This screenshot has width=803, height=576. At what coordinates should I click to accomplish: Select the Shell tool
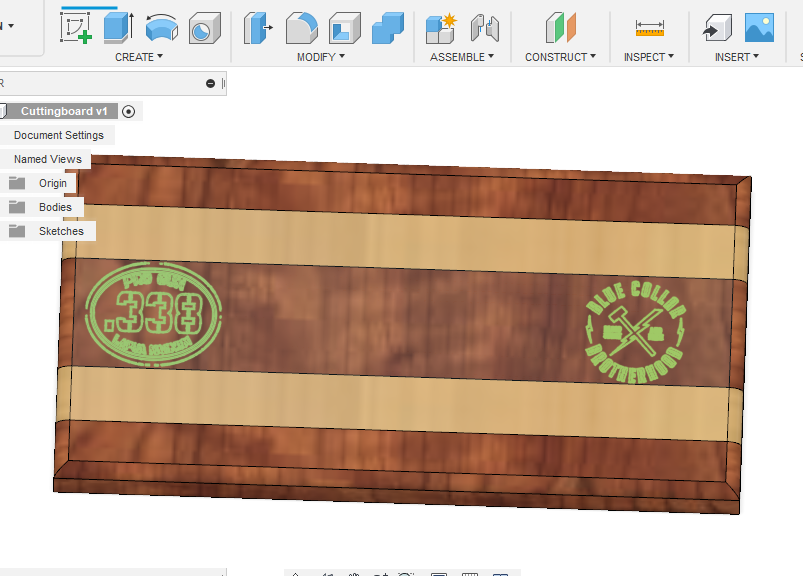[x=345, y=28]
